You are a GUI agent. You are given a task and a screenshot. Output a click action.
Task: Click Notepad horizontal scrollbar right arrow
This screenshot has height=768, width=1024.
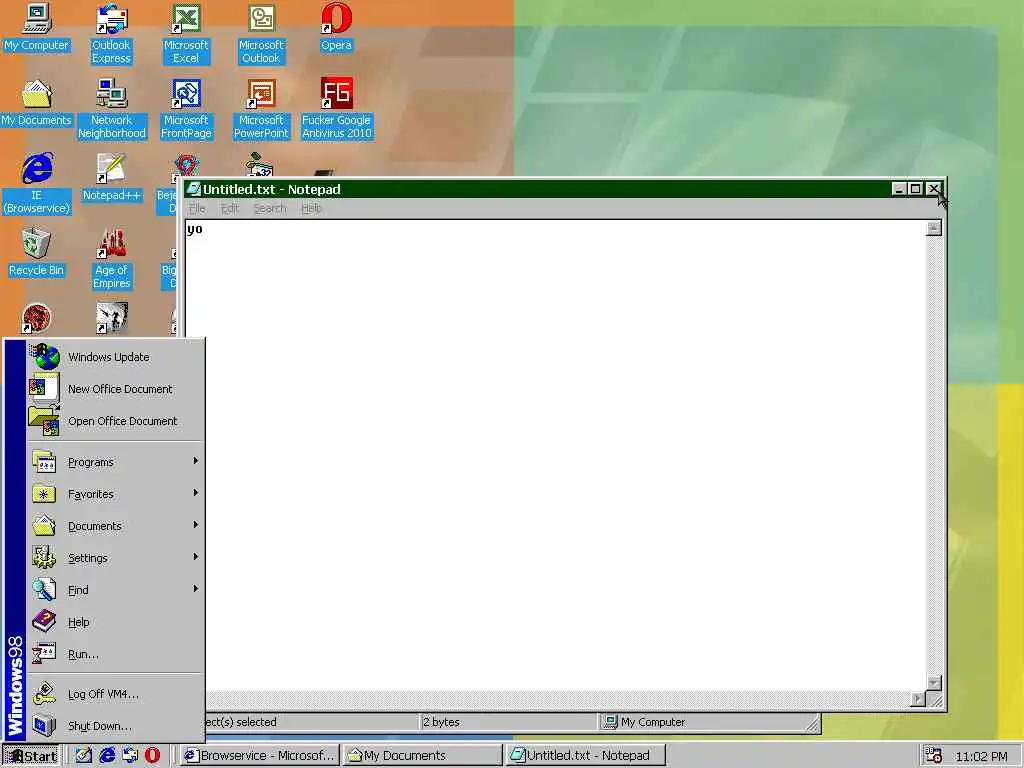[919, 699]
